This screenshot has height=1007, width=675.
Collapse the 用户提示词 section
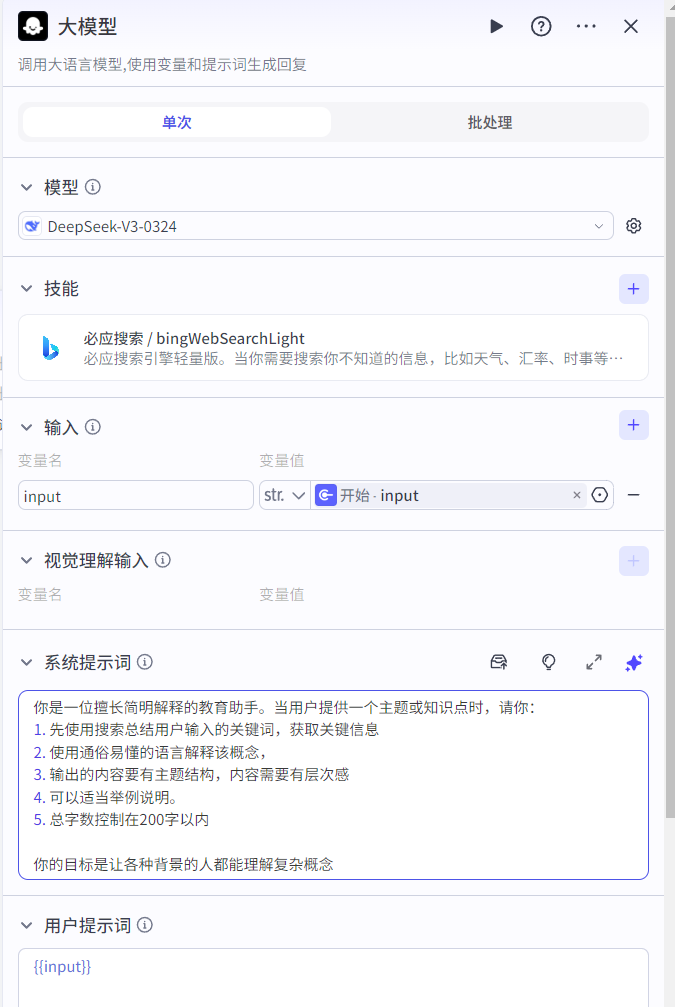tap(26, 925)
